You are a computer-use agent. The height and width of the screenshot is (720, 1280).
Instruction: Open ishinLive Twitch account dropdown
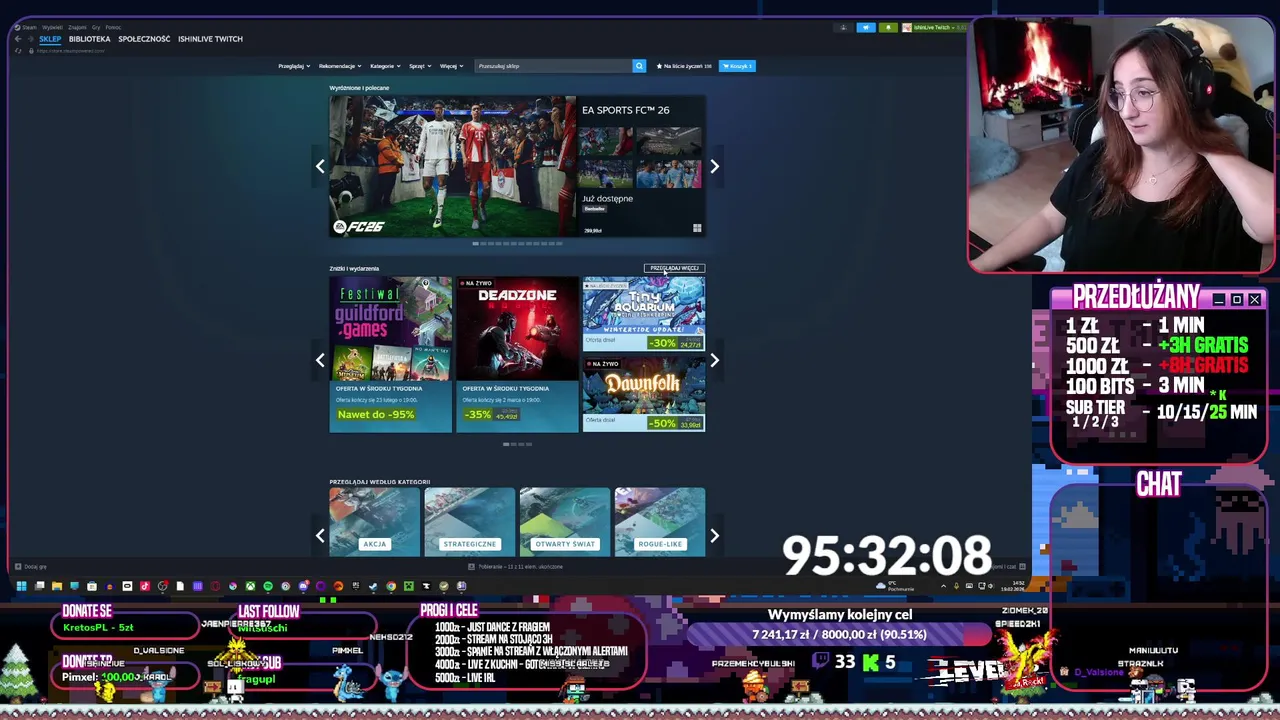tap(934, 28)
